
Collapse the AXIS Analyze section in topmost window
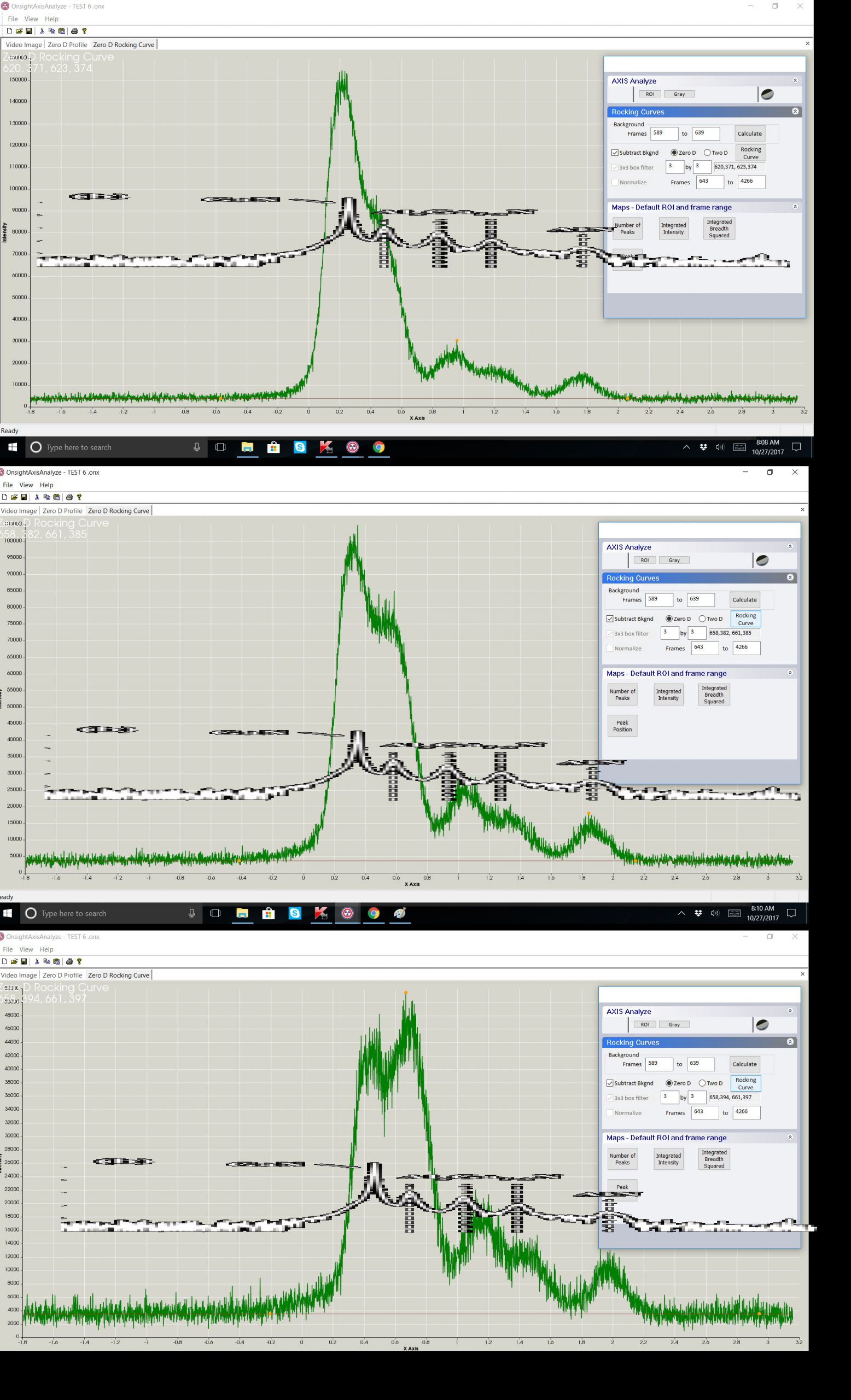coord(795,81)
